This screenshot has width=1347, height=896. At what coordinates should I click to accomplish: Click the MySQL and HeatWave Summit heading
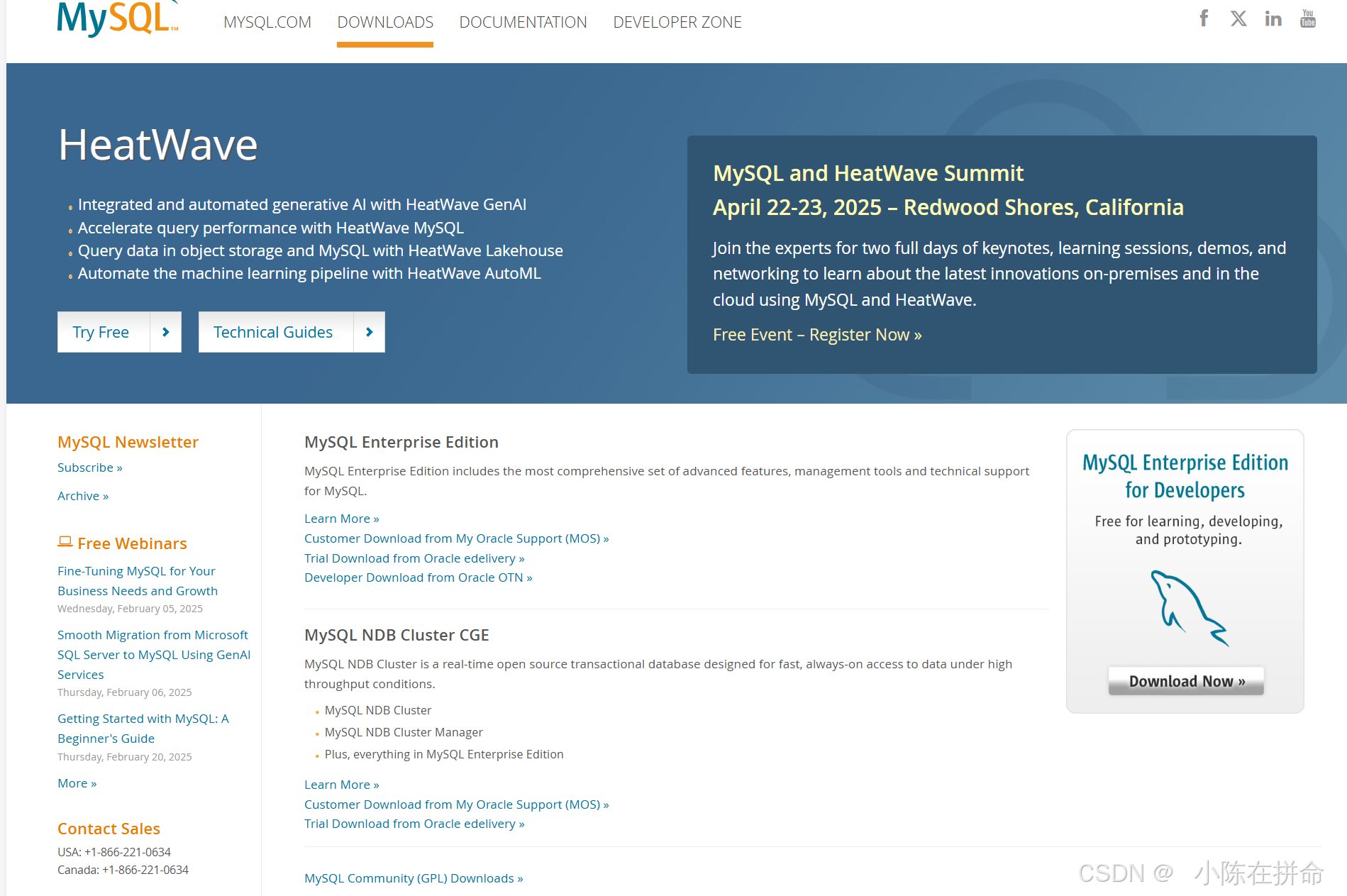[x=868, y=173]
